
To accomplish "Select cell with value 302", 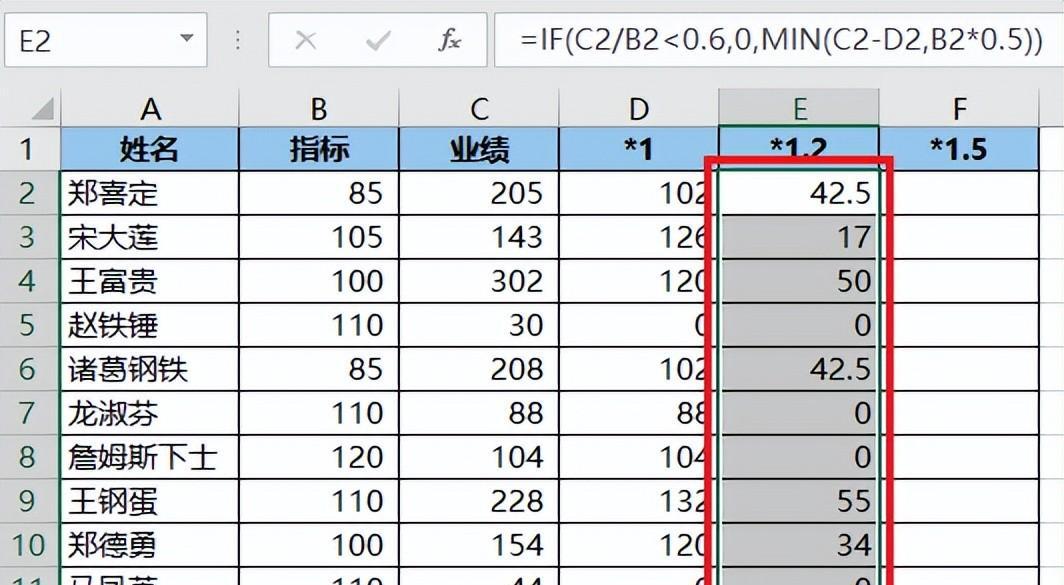I will coord(479,281).
